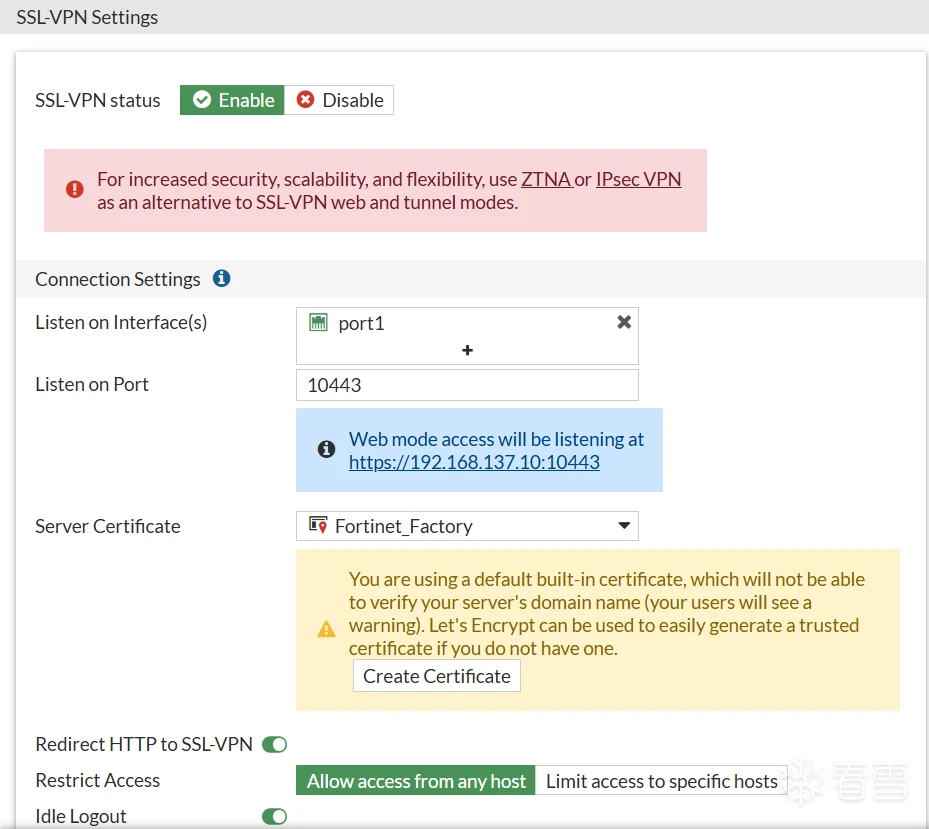Open the https://192.168.137.10:10443 link

coord(474,462)
